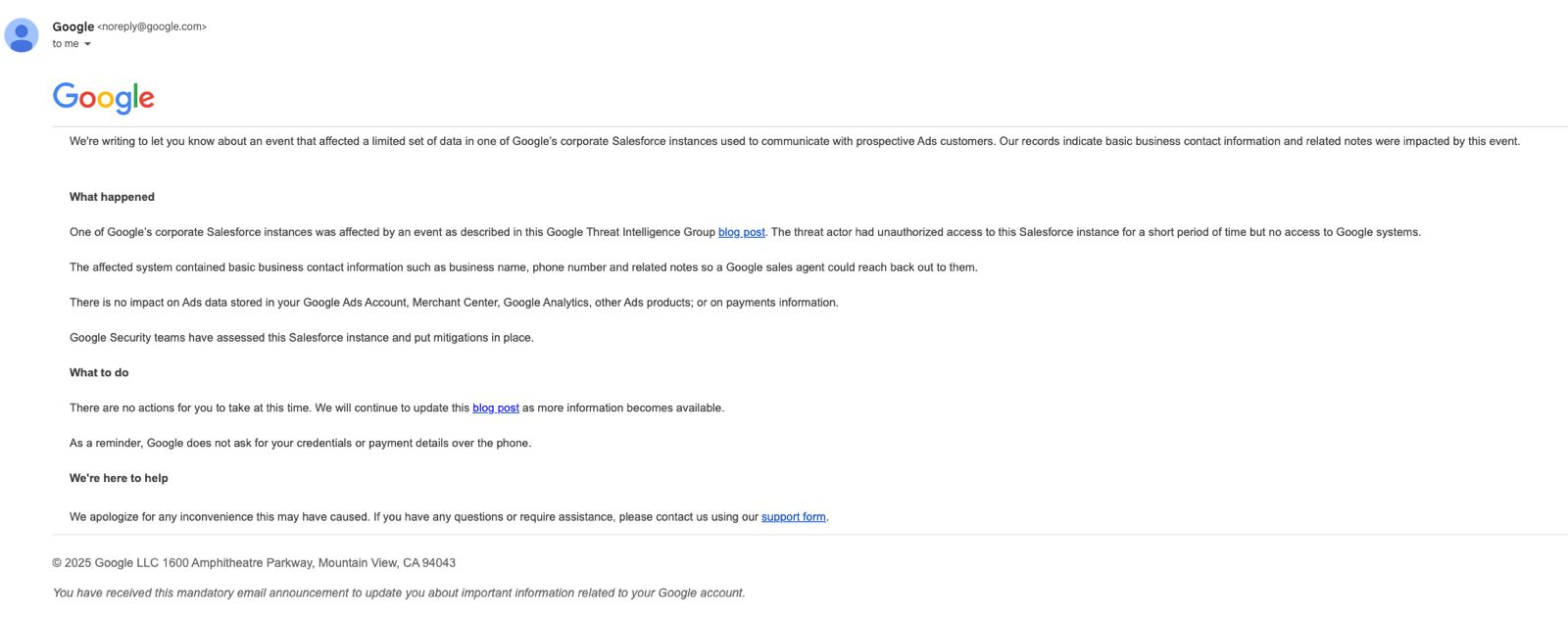1568x621 pixels.
Task: Click the 'What to do' heading
Action: pyautogui.click(x=99, y=372)
